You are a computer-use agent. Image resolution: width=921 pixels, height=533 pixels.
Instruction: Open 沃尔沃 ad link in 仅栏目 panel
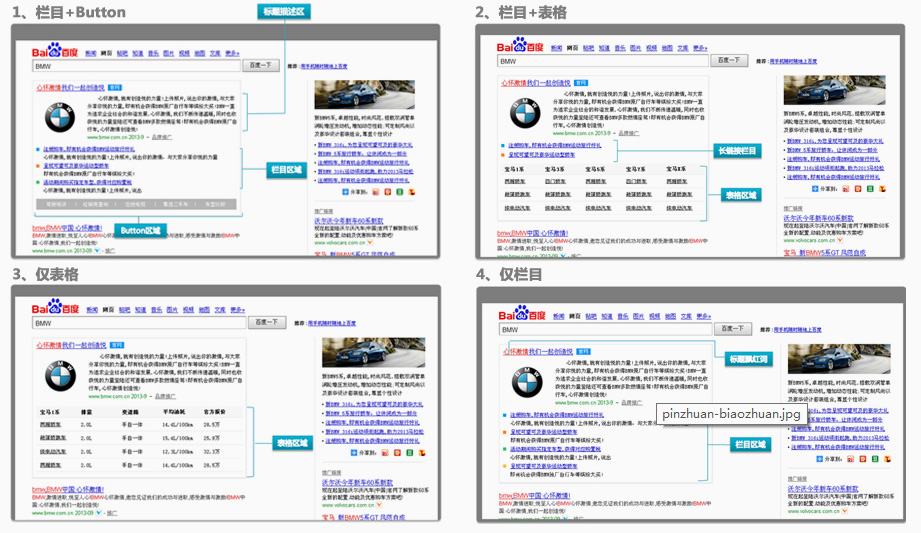(x=823, y=488)
